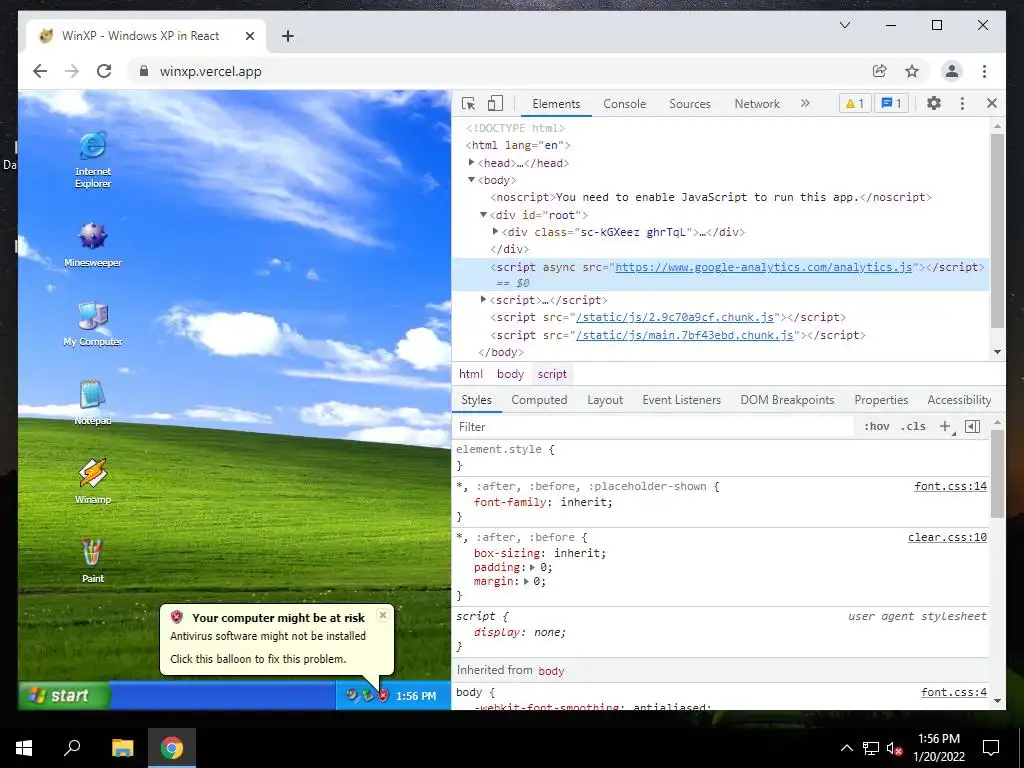The image size is (1024, 768).
Task: Collapse the div id root node
Action: pos(483,214)
